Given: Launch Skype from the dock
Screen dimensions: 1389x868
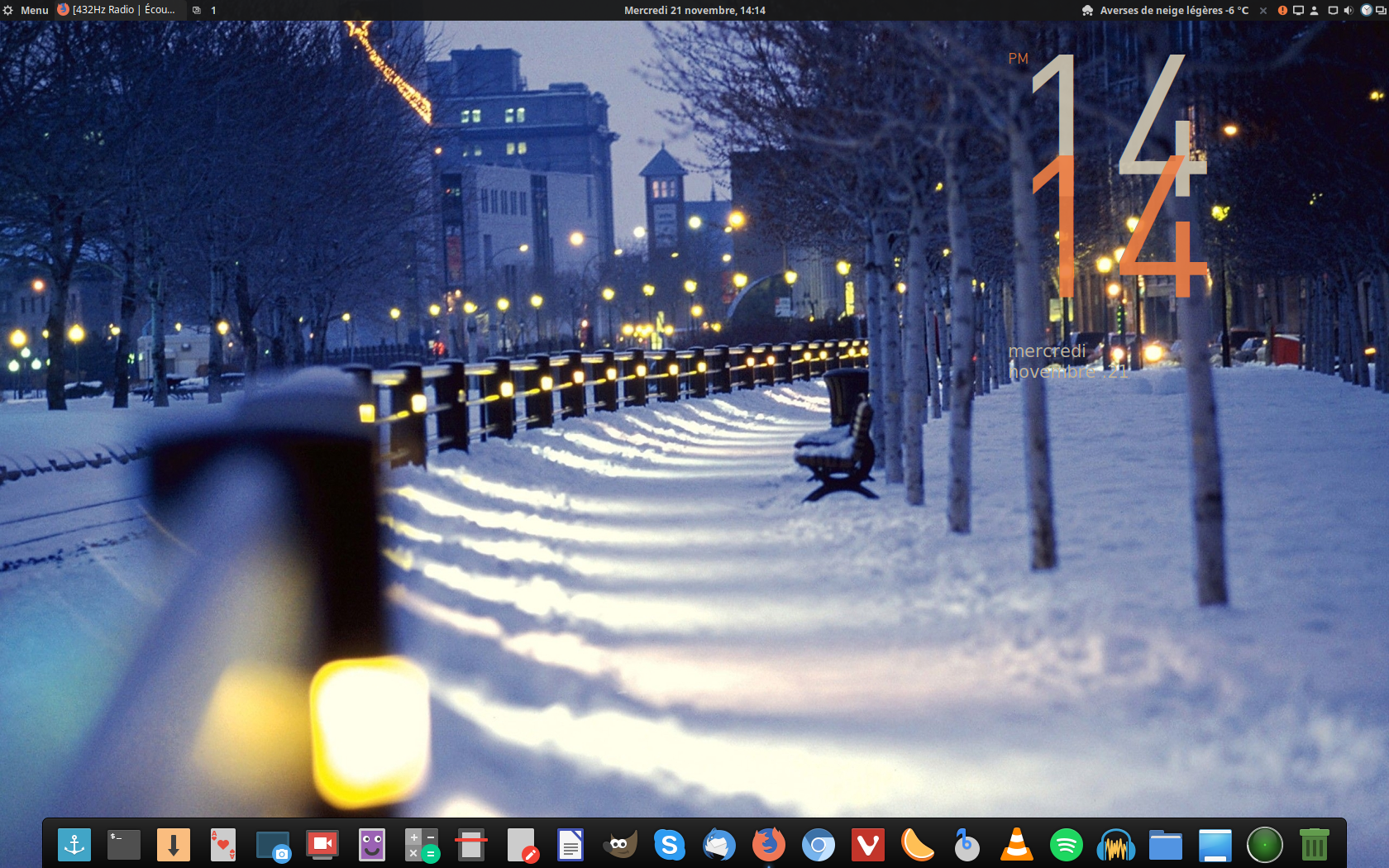Looking at the screenshot, I should click(670, 845).
